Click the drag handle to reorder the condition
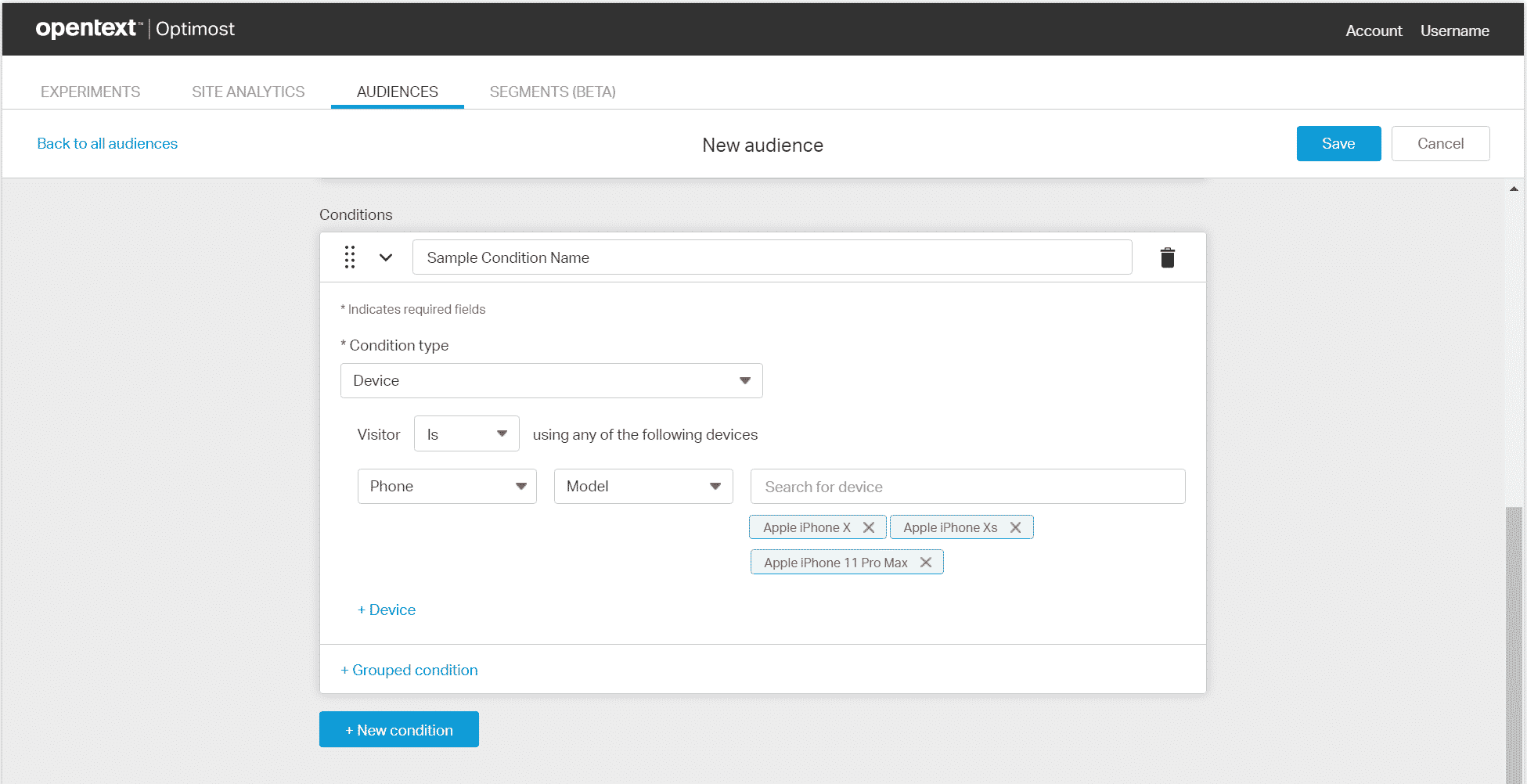Image resolution: width=1527 pixels, height=784 pixels. [350, 257]
